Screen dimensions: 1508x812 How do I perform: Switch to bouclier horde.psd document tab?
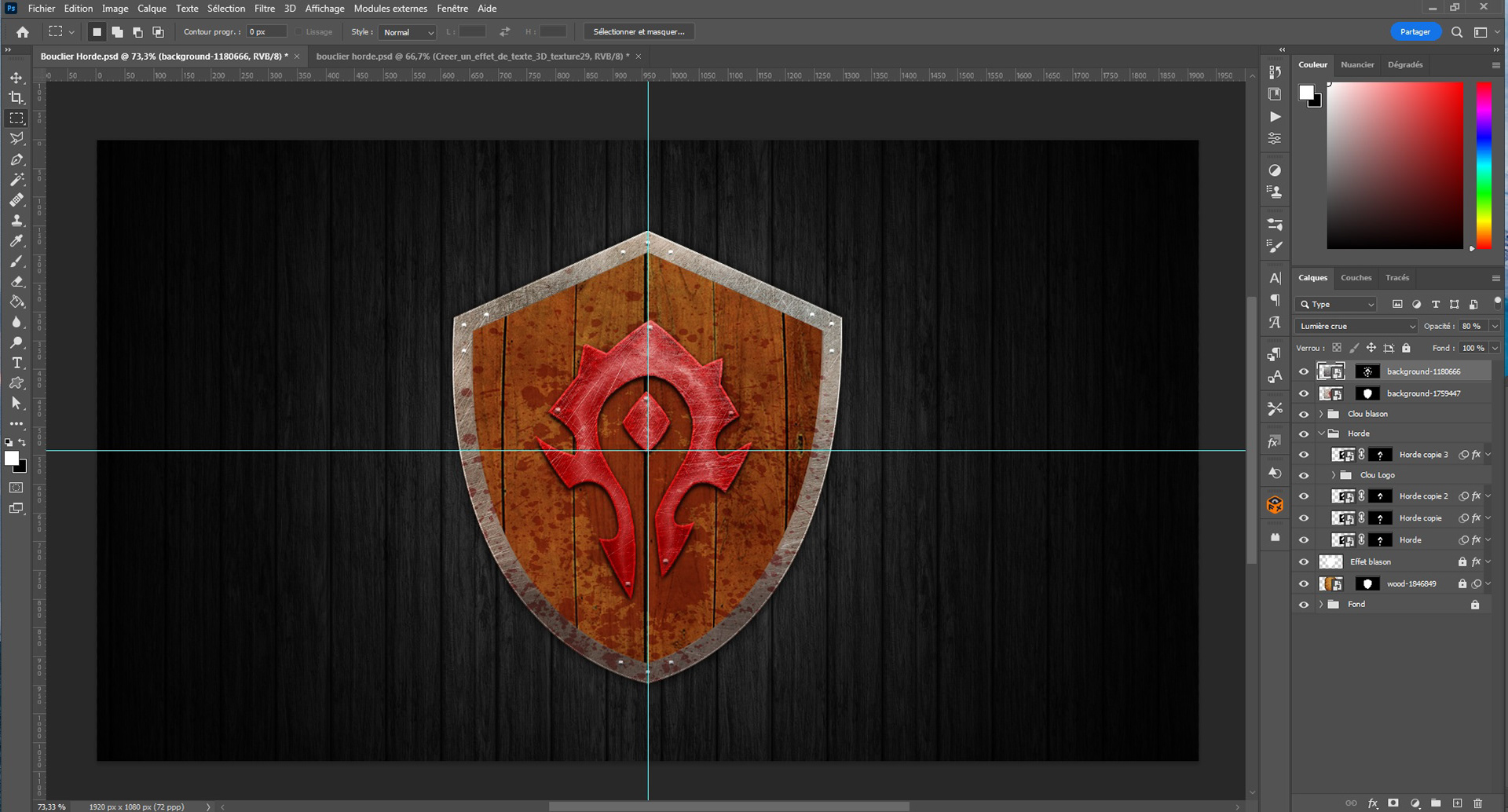pyautogui.click(x=473, y=57)
